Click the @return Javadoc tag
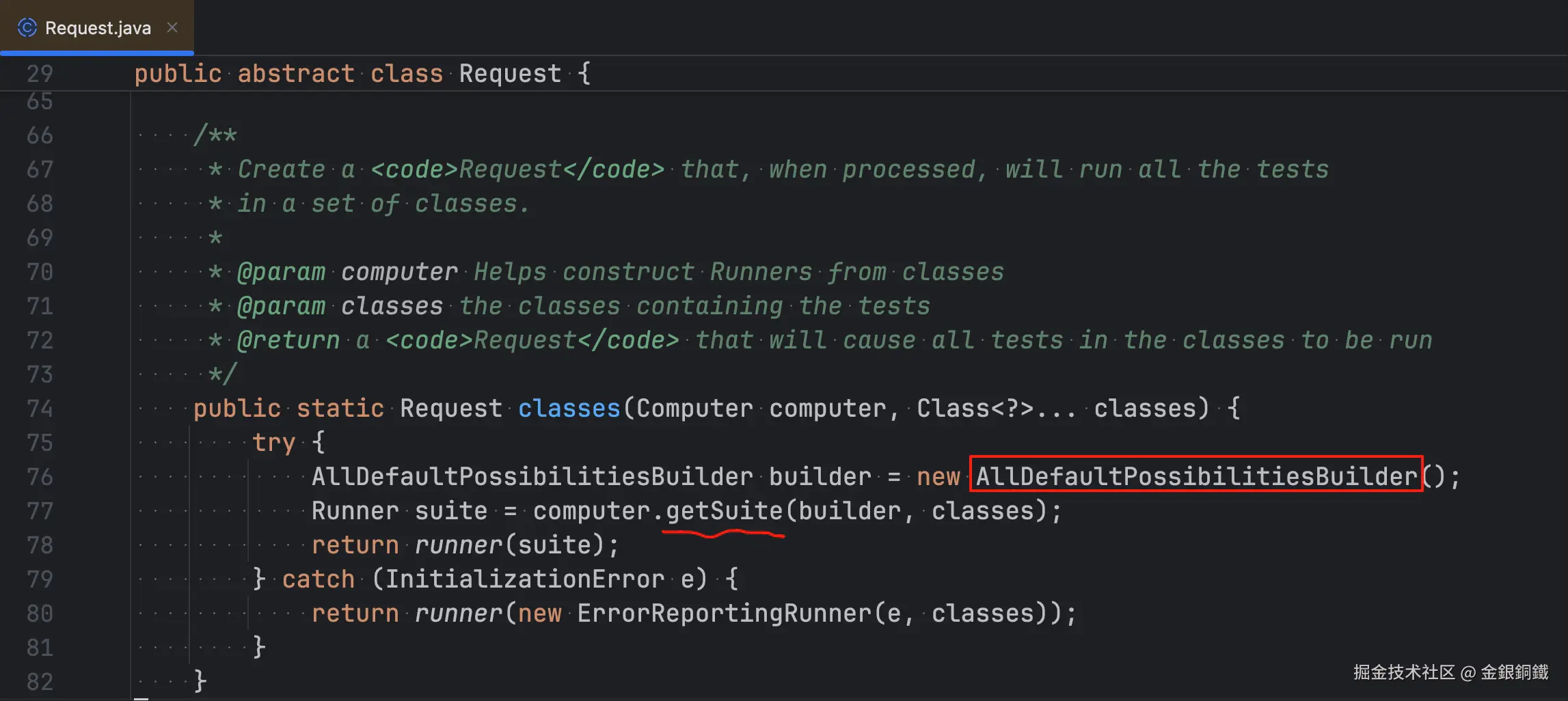1568x701 pixels. 288,340
